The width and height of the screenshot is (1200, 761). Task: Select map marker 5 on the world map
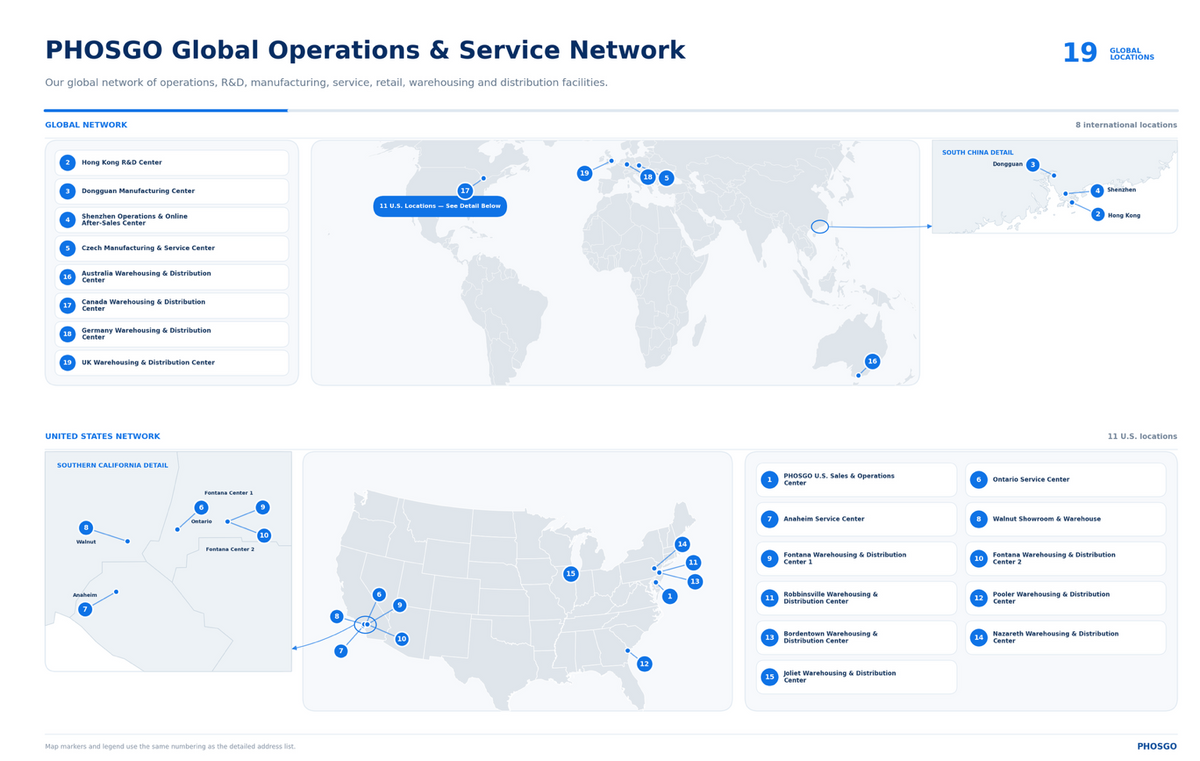pyautogui.click(x=666, y=178)
